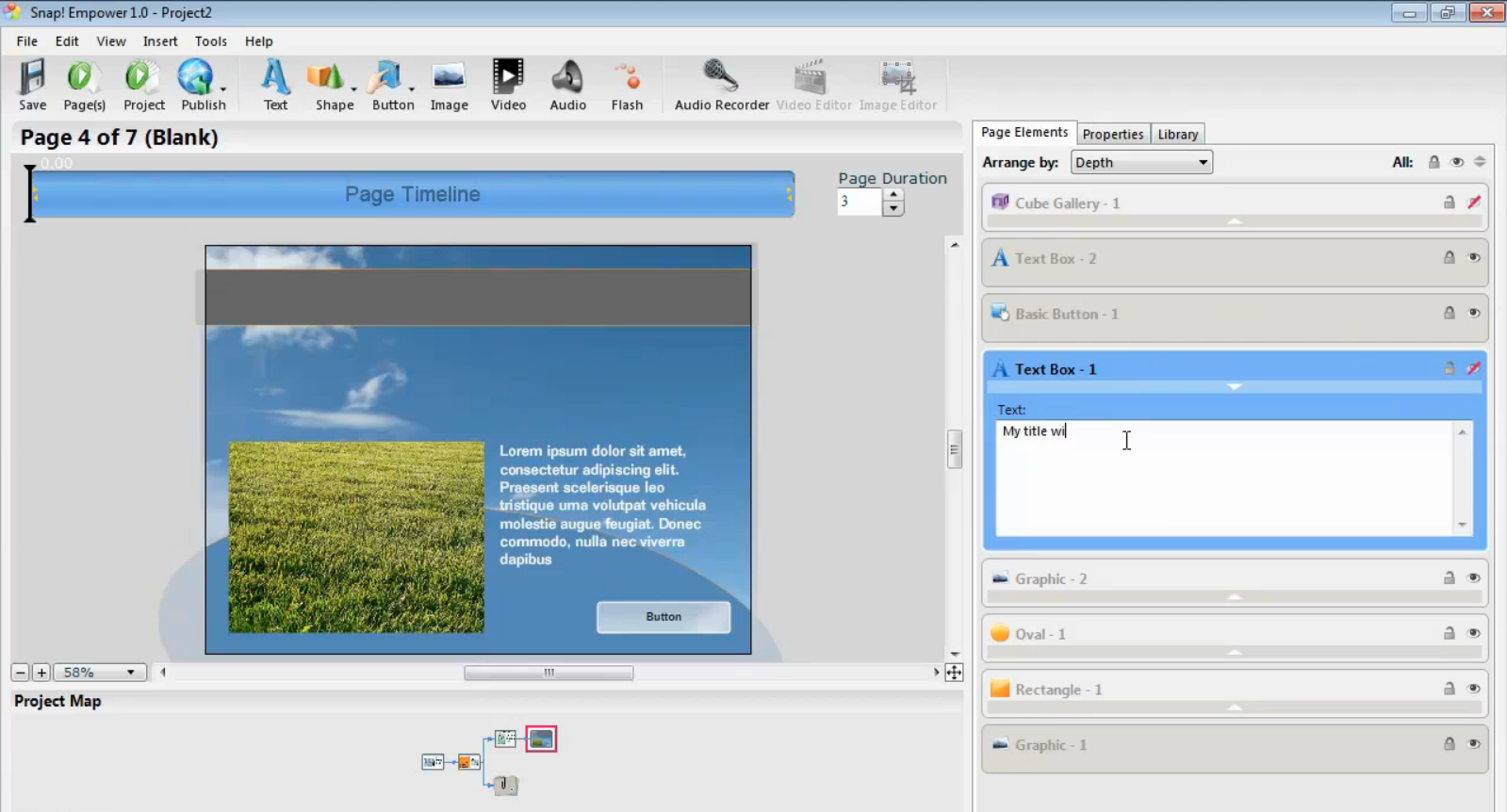Expand the Graphic - 2 element
The image size is (1507, 812).
[x=1235, y=596]
